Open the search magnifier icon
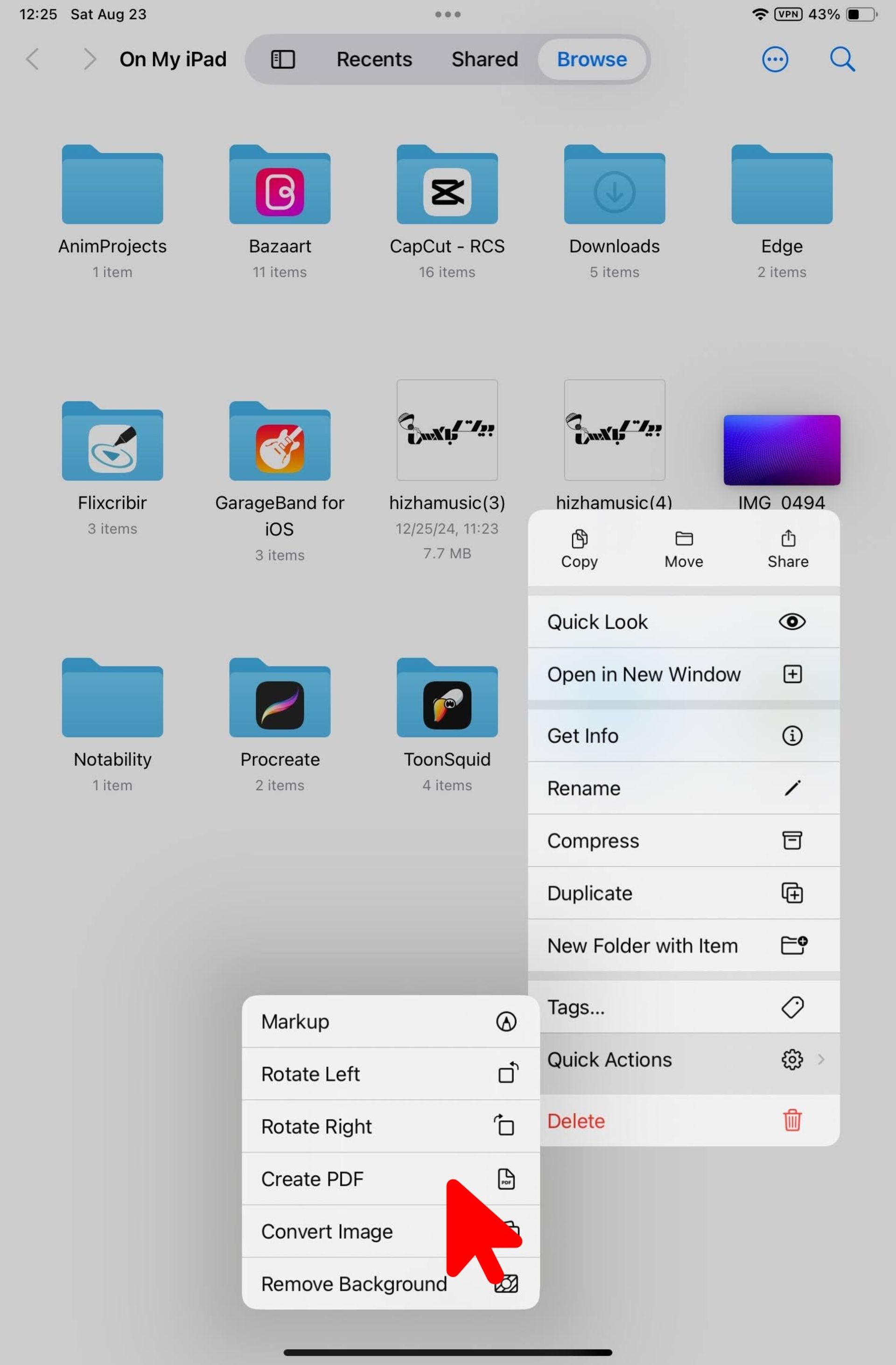The image size is (896, 1365). click(842, 59)
